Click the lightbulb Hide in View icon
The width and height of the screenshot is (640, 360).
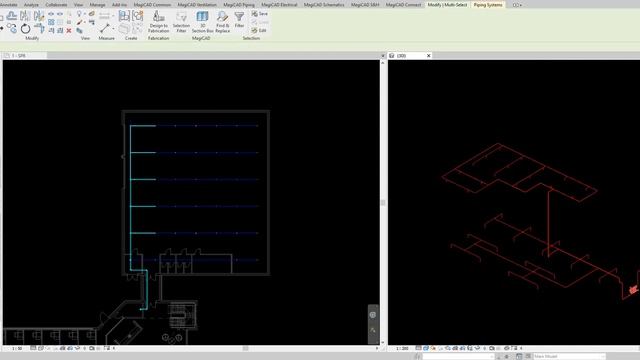click(79, 14)
